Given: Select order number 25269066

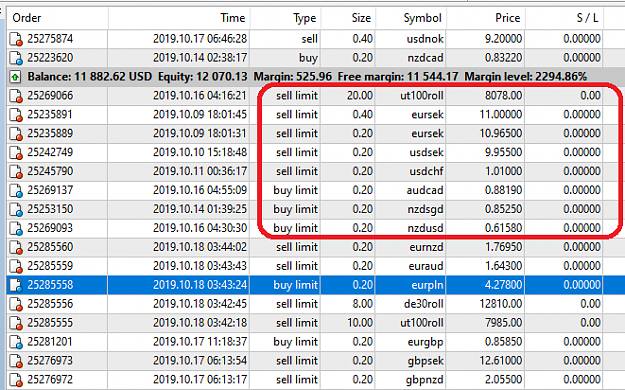Looking at the screenshot, I should tap(50, 96).
